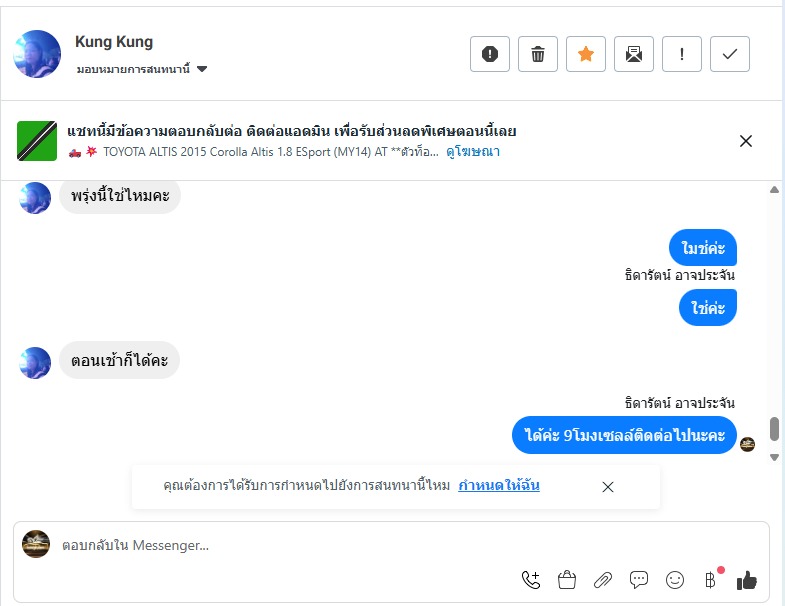Click the phone call request icon
The height and width of the screenshot is (606, 785).
click(531, 580)
